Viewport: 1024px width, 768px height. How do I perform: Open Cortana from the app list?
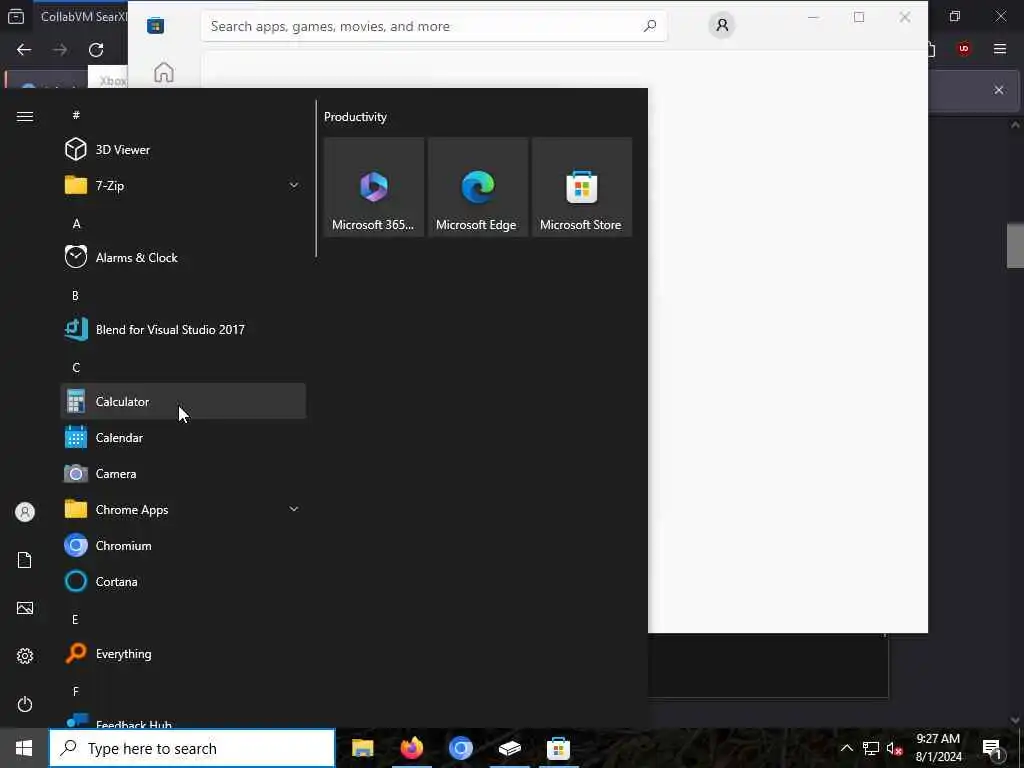(183, 581)
